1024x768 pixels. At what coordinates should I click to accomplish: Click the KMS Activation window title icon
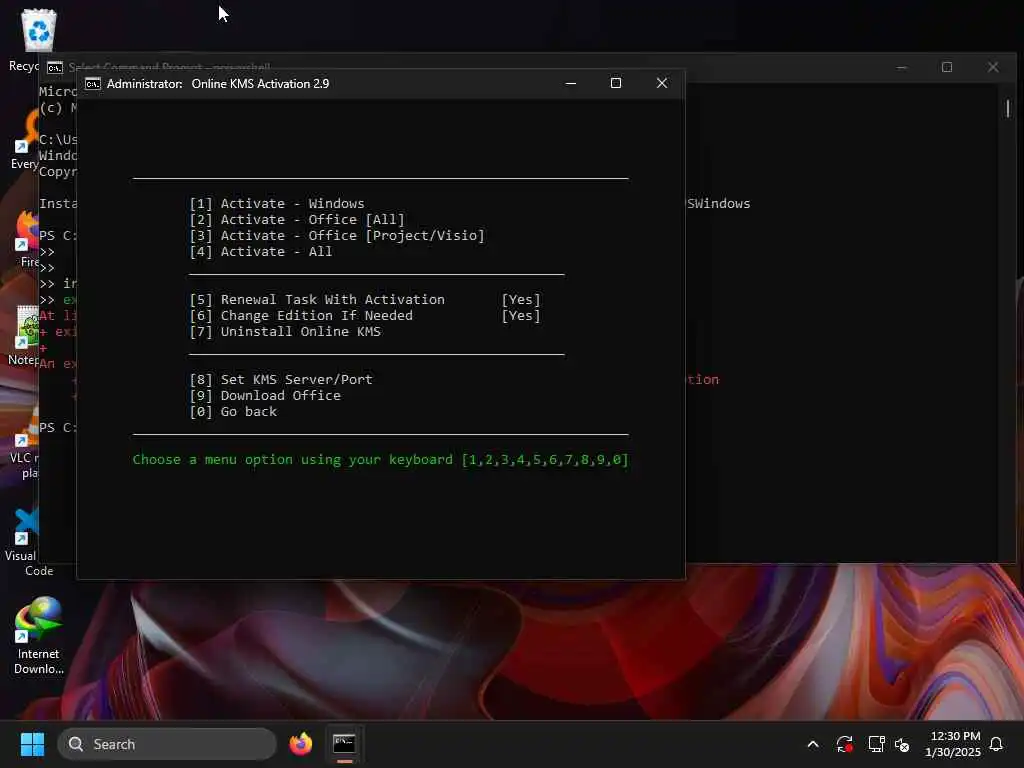(93, 84)
